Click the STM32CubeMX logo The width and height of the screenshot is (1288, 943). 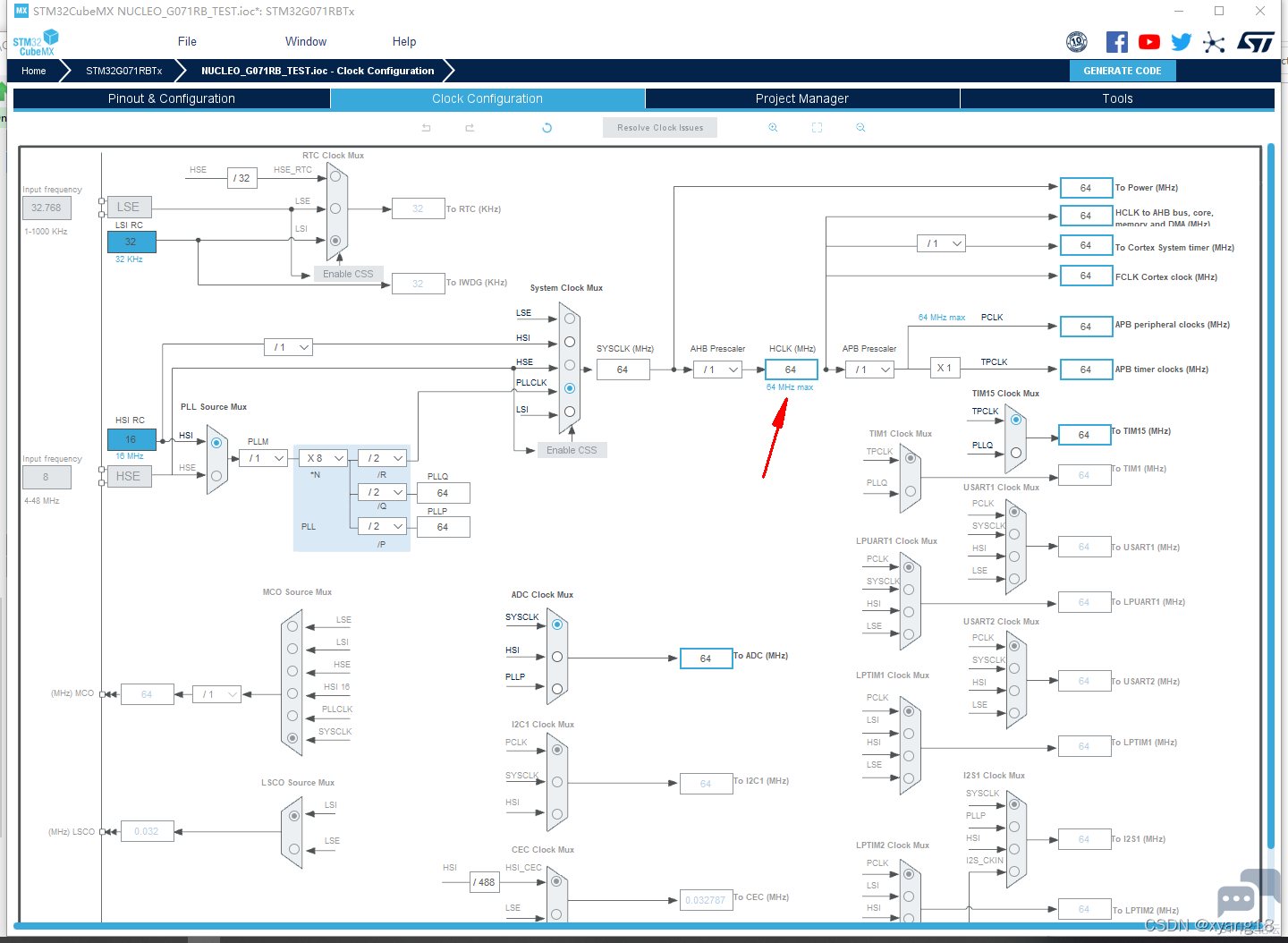(36, 43)
